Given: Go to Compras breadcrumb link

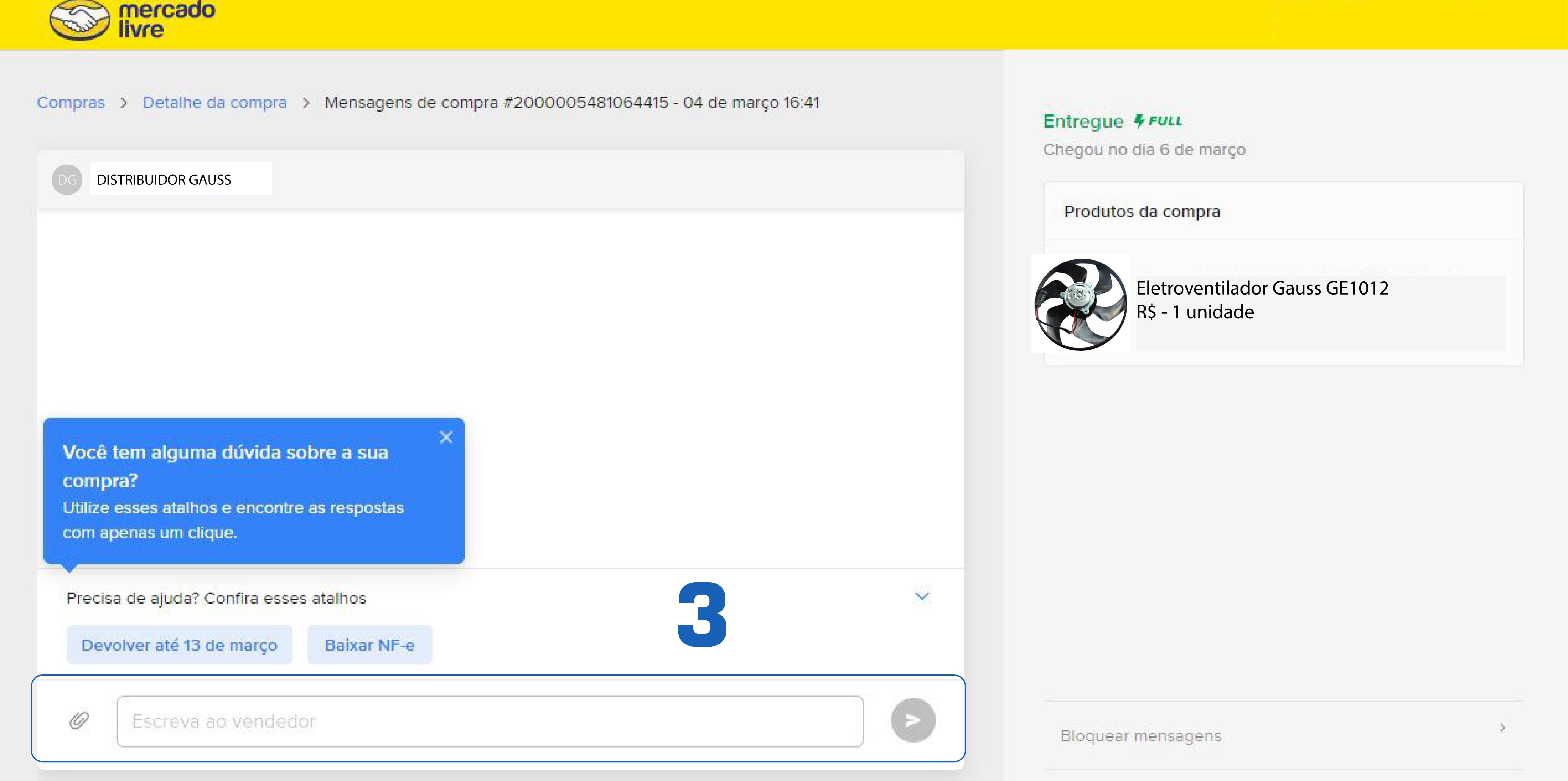Looking at the screenshot, I should (71, 102).
